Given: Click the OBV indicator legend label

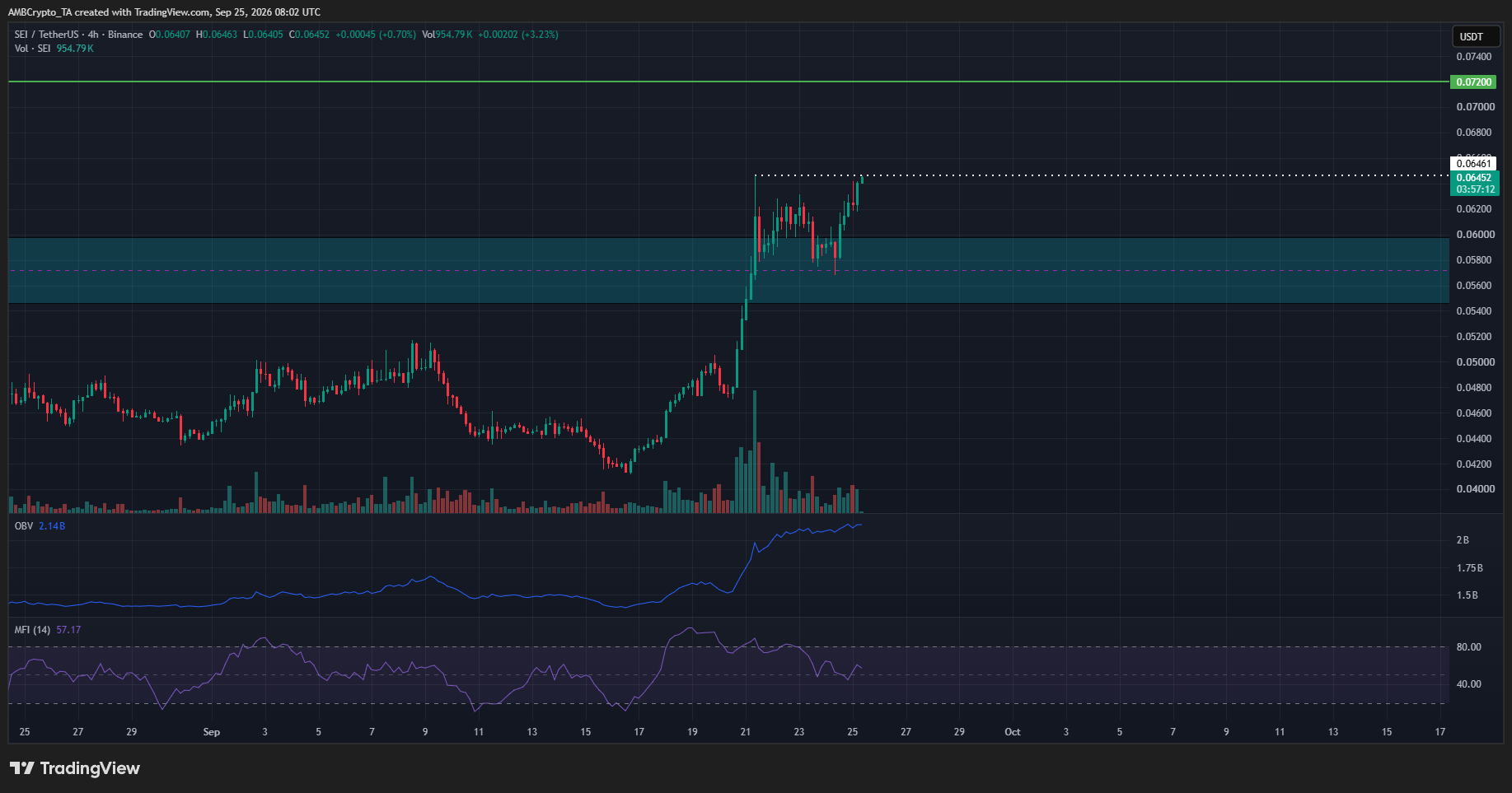Looking at the screenshot, I should (24, 525).
